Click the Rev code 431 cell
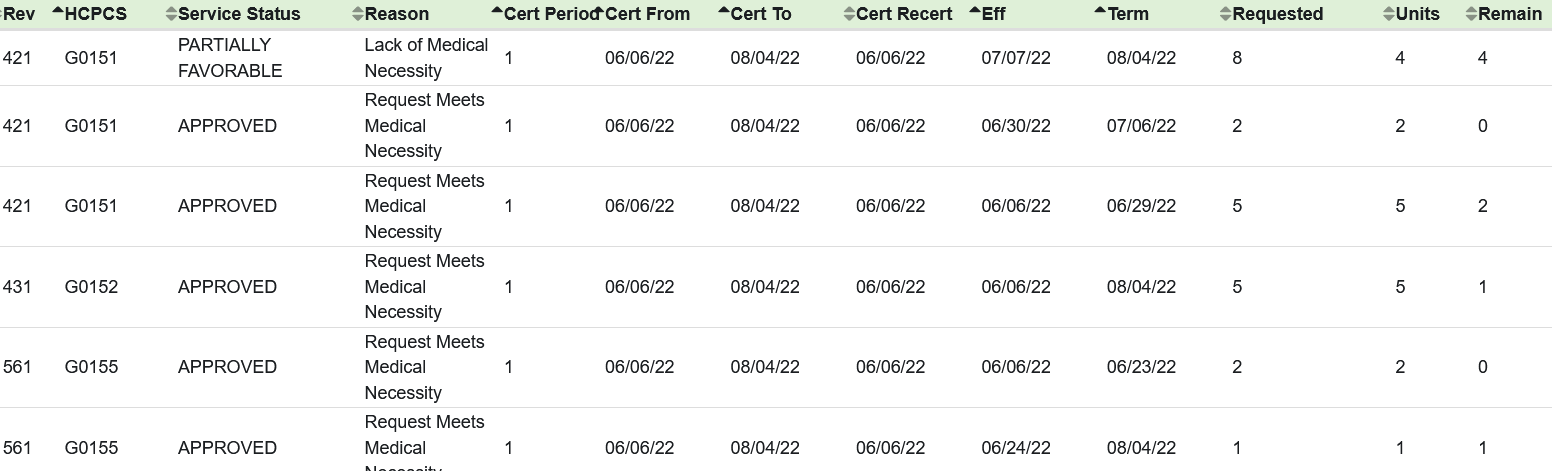Screen dimensions: 1552x471 tap(17, 287)
